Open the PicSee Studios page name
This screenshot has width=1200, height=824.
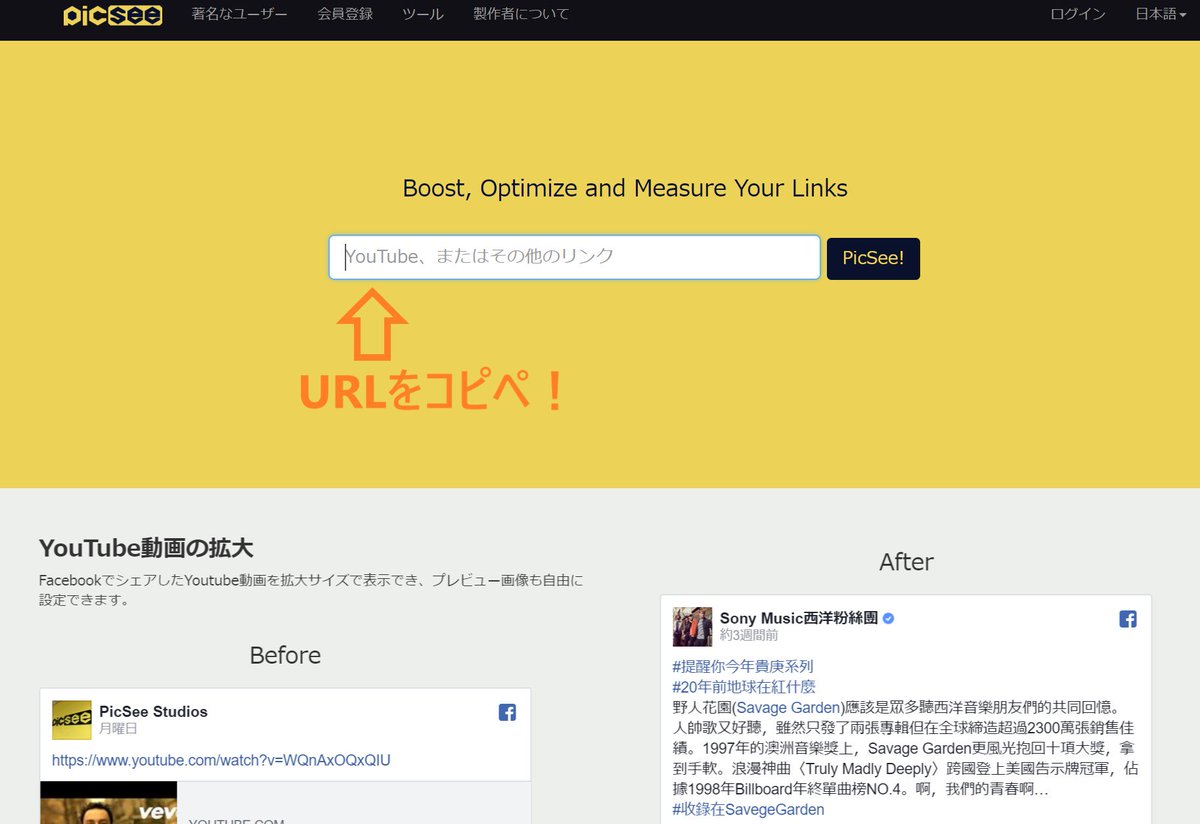tap(153, 711)
